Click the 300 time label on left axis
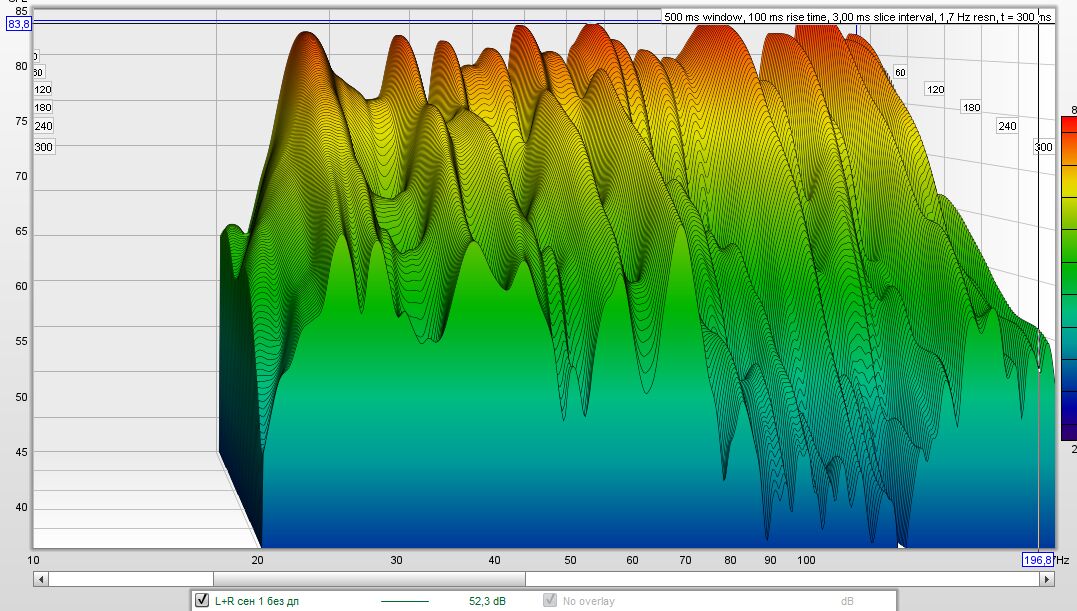Image resolution: width=1077 pixels, height=611 pixels. (x=43, y=147)
